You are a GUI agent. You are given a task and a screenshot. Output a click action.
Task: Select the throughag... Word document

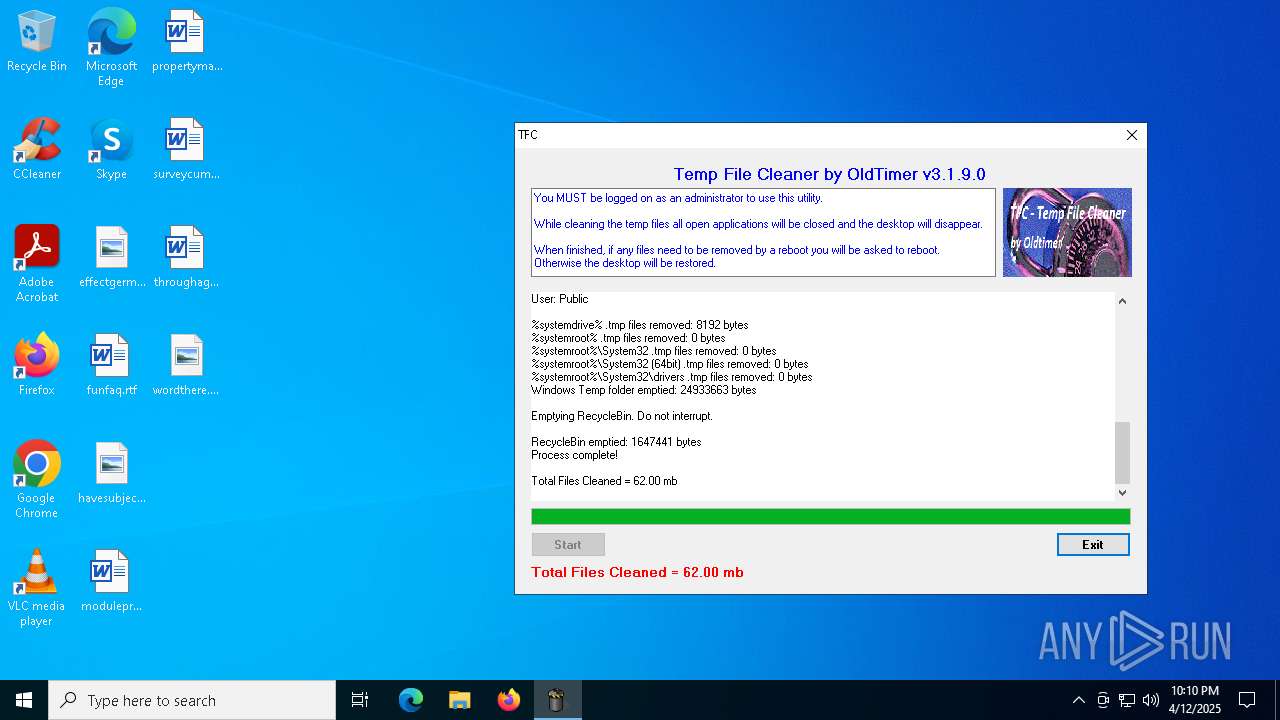click(x=187, y=257)
